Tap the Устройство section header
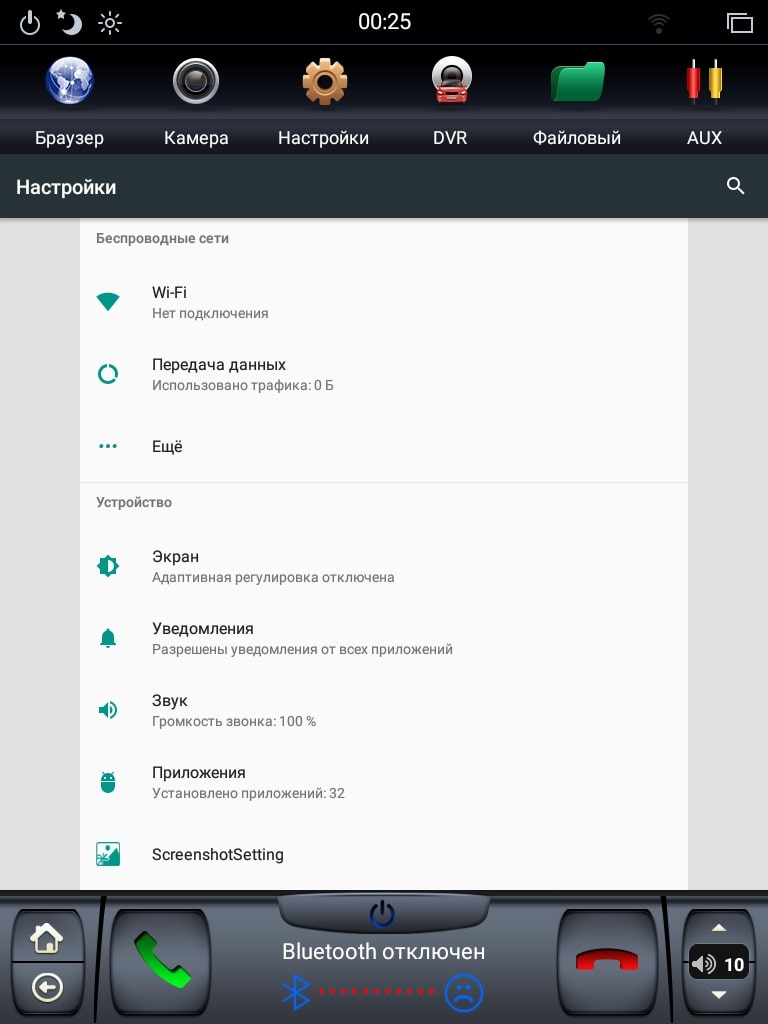 click(x=134, y=502)
